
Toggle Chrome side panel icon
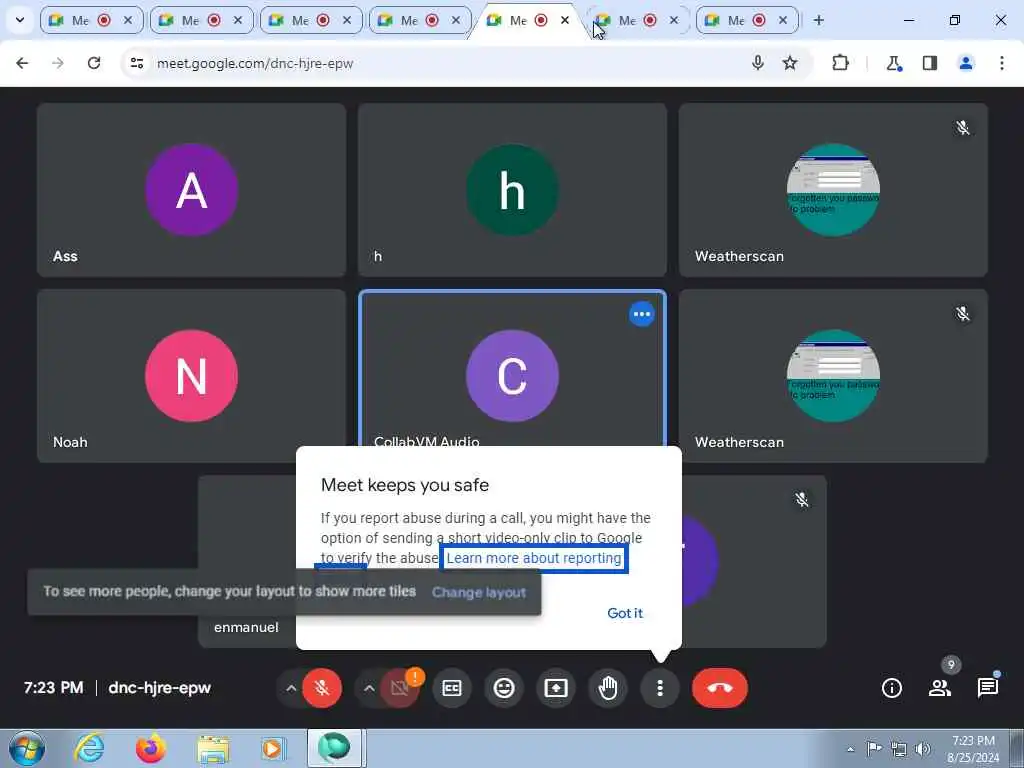[x=930, y=63]
